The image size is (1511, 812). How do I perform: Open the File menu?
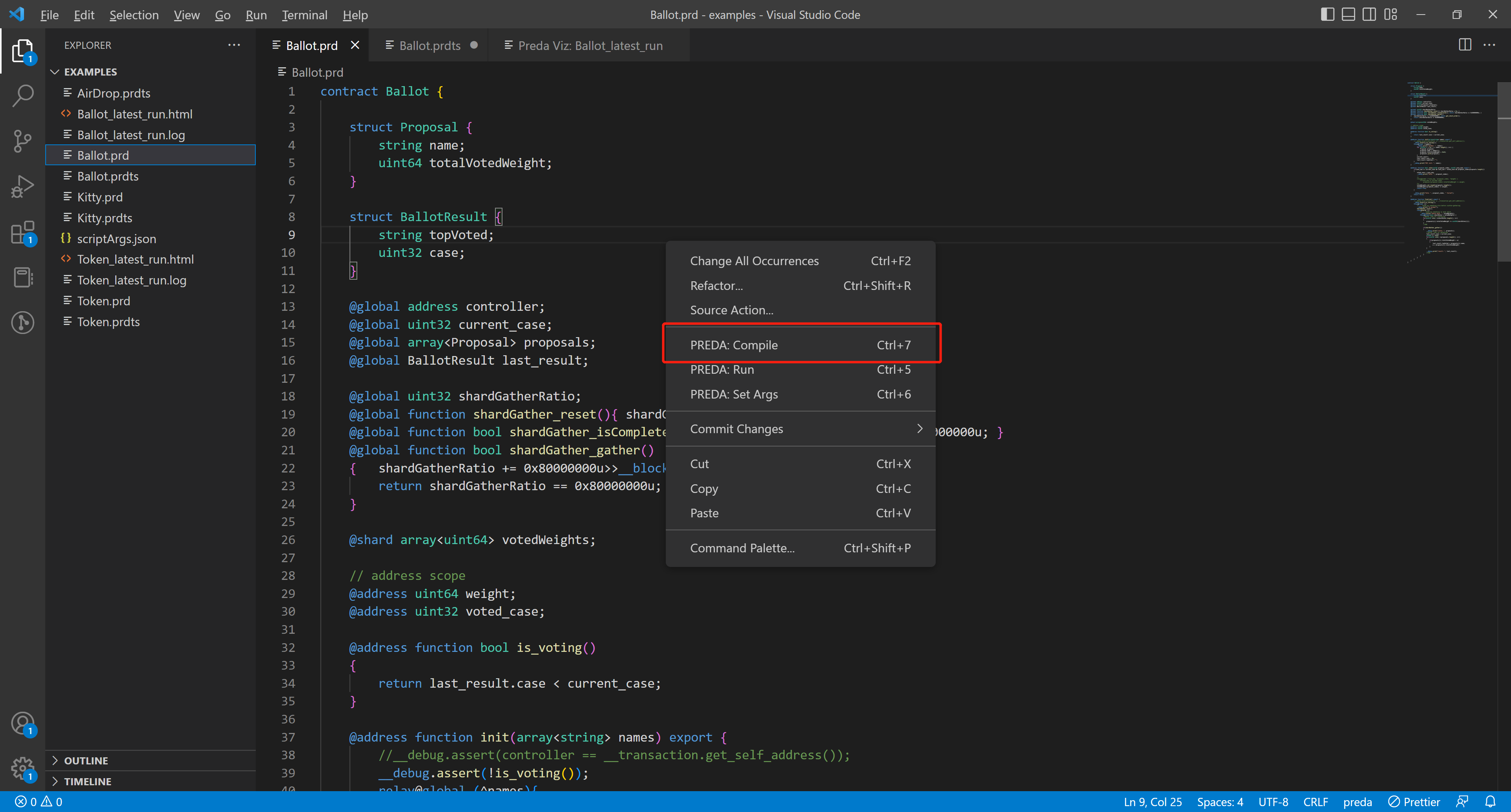(49, 15)
